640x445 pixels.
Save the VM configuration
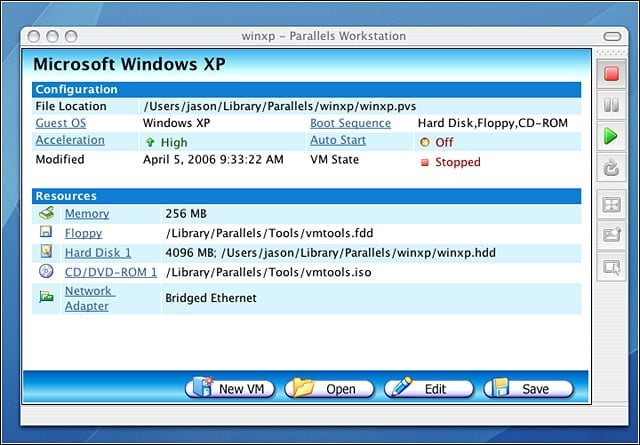(x=528, y=388)
